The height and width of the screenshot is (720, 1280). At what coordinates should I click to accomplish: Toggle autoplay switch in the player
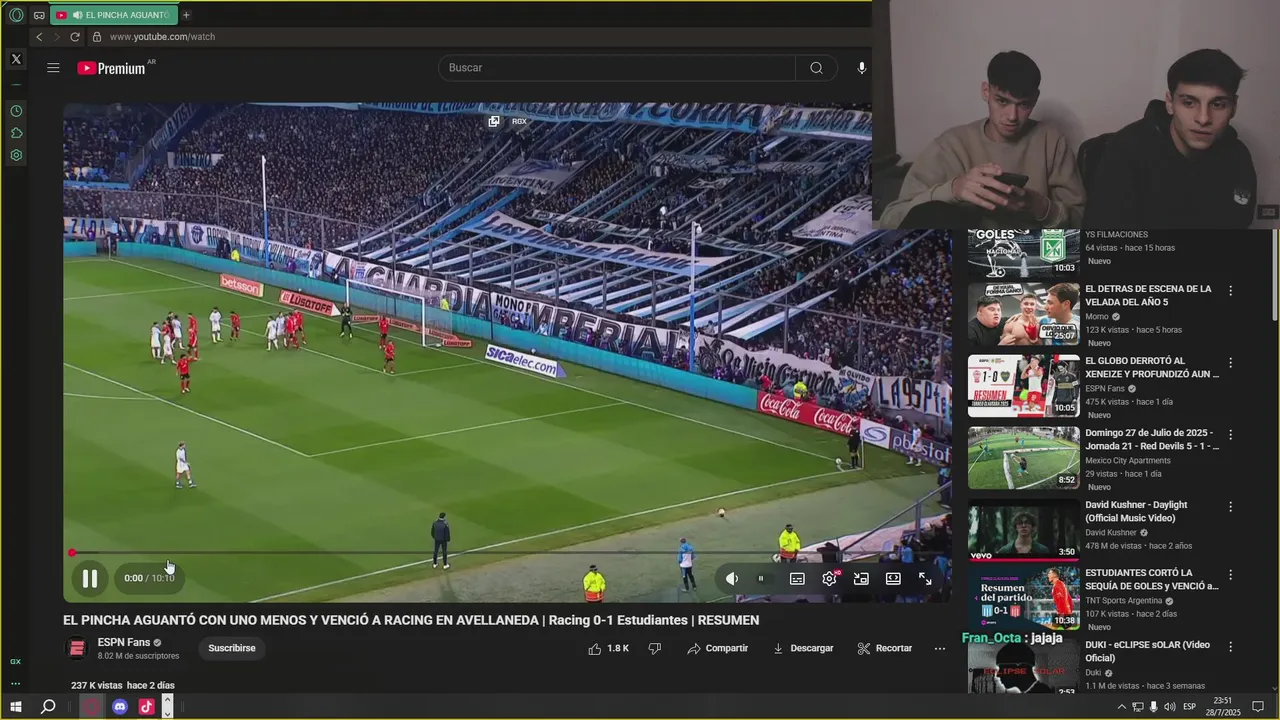click(761, 578)
